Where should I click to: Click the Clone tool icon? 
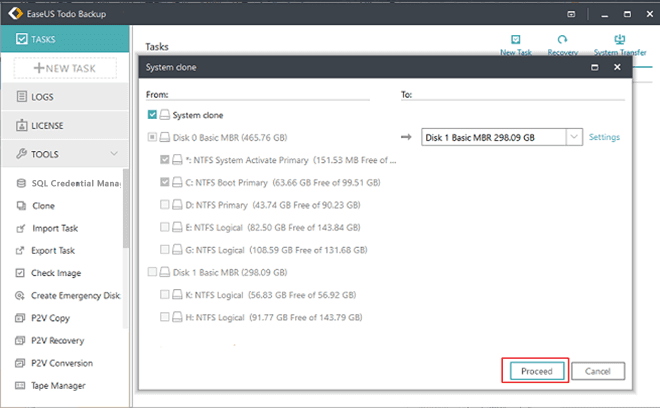click(x=21, y=205)
